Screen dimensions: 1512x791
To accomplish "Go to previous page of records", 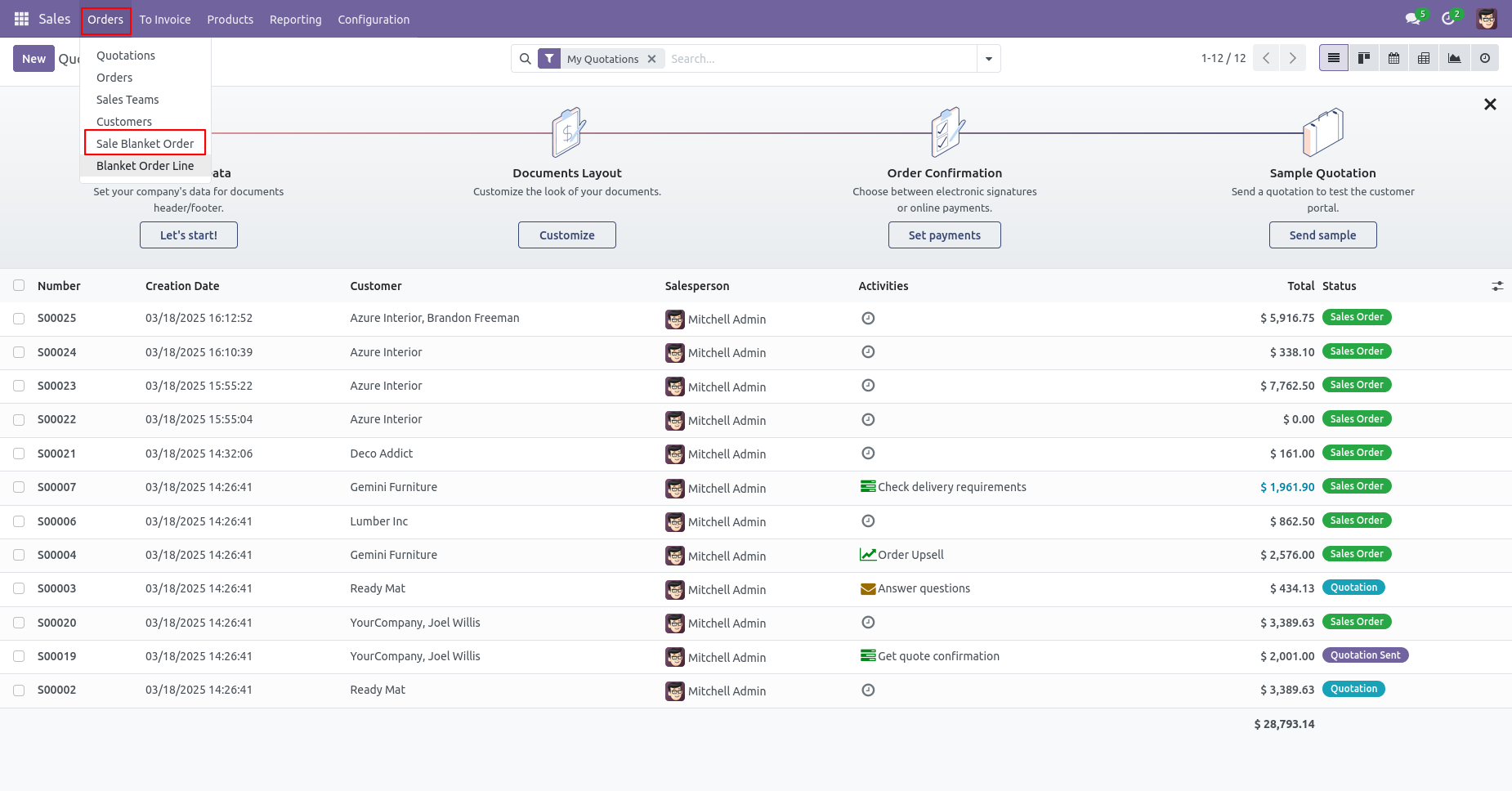I will tap(1266, 58).
